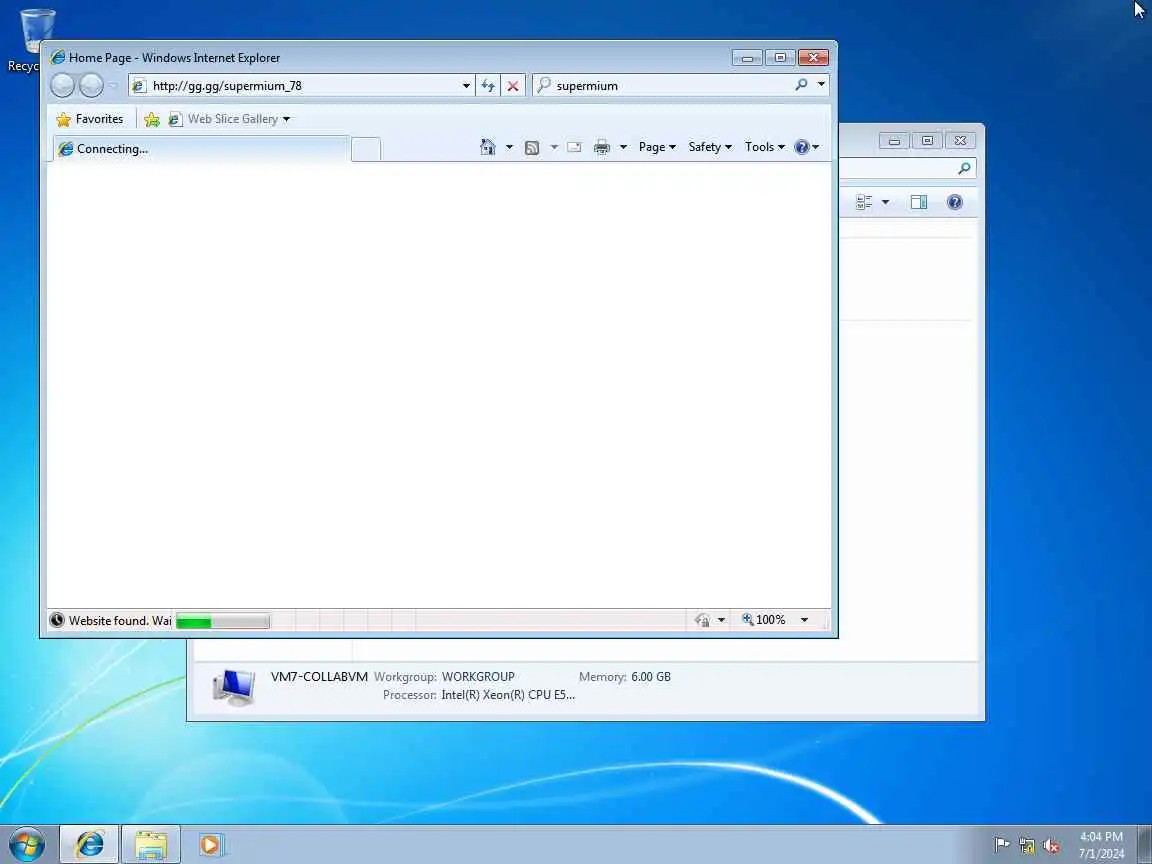
Task: Click the Back navigation button in Internet Explorer
Action: tap(62, 86)
